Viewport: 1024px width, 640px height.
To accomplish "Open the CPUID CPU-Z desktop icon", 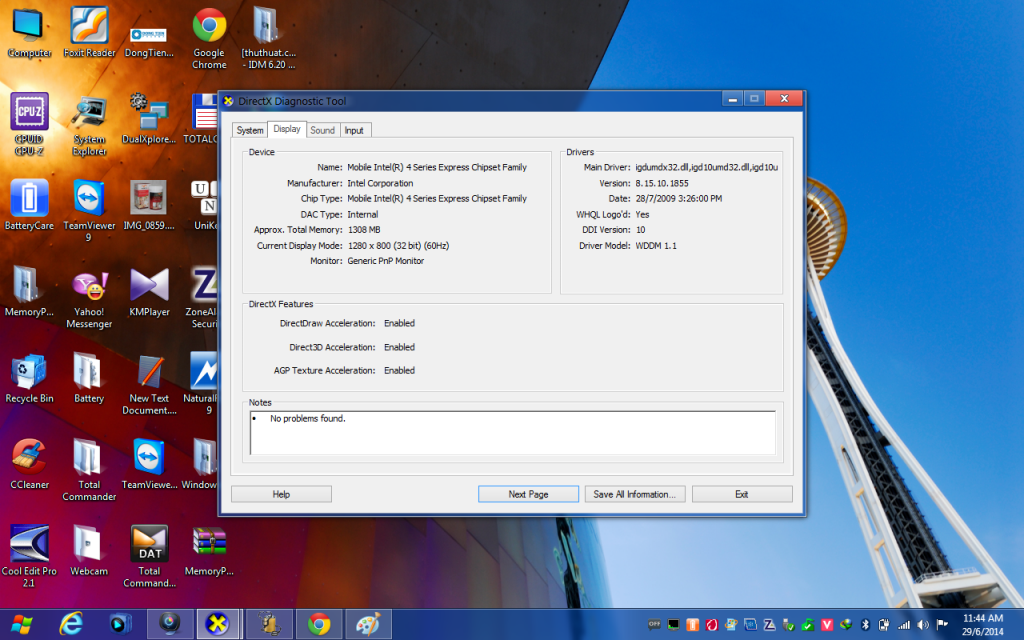I will [29, 115].
